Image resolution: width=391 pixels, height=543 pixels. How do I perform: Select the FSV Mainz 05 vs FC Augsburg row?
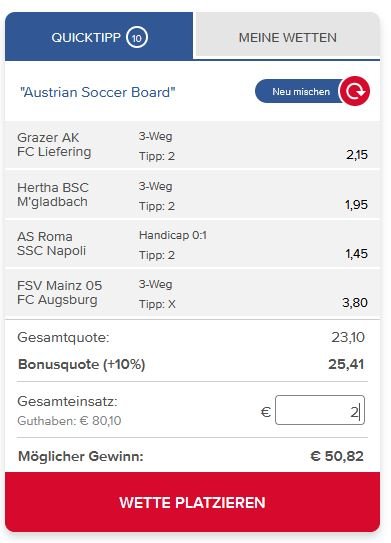pyautogui.click(x=193, y=293)
